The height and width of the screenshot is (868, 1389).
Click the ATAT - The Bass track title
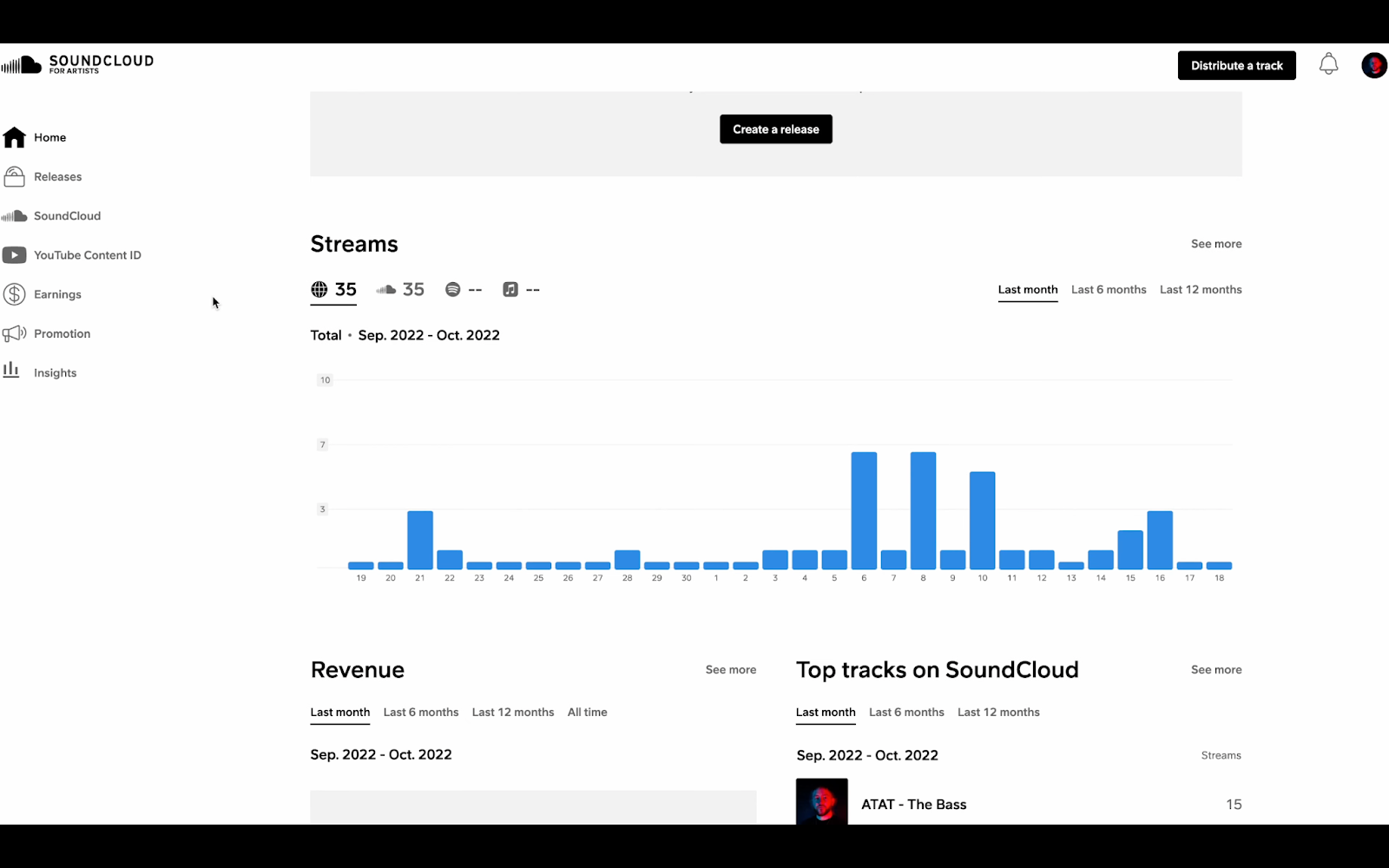[913, 805]
